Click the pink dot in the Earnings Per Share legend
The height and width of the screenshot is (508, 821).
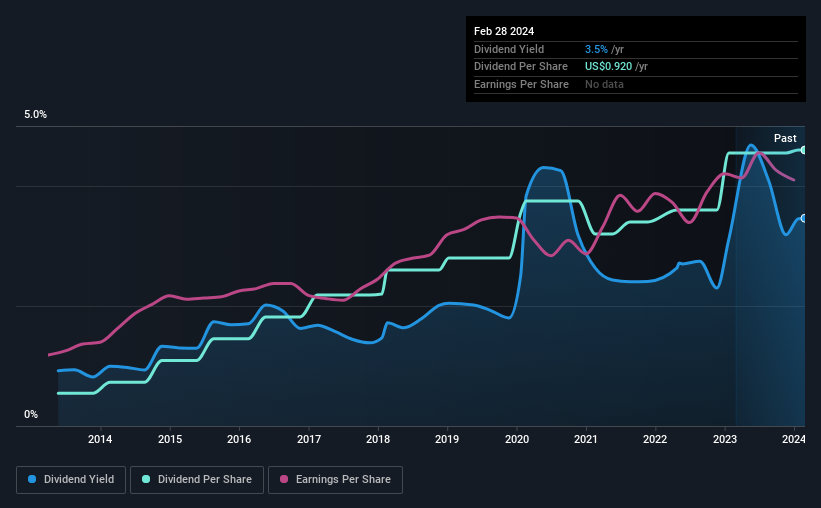pos(284,480)
